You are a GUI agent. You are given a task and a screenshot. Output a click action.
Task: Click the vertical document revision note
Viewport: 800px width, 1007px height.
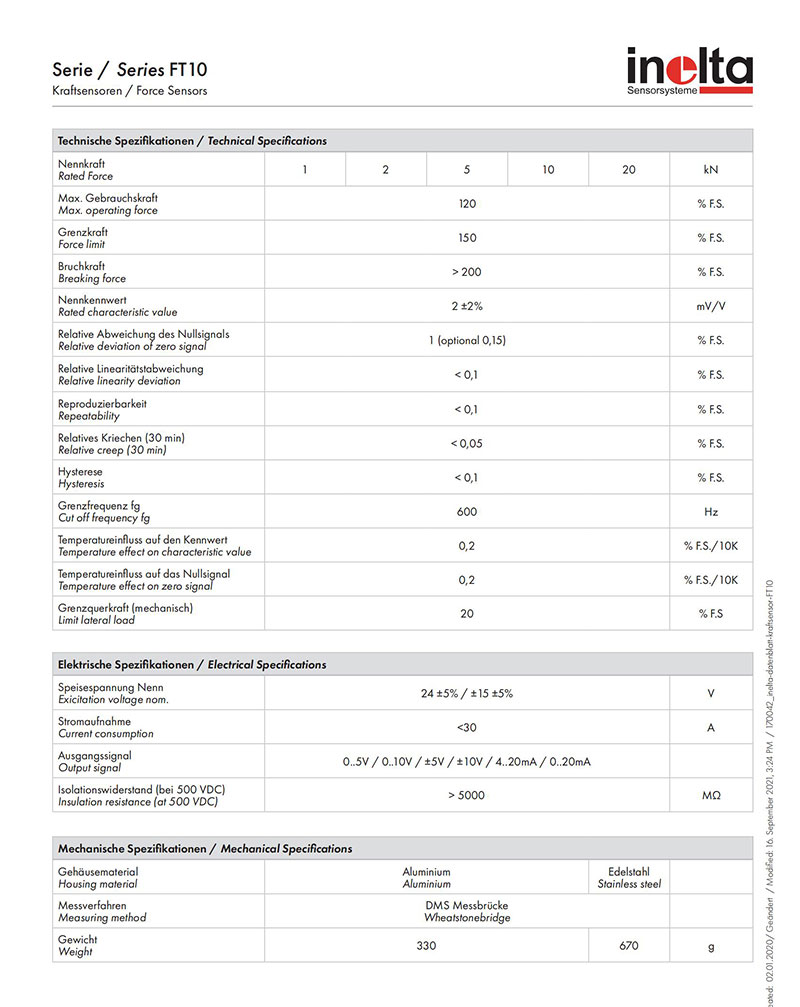coord(770,793)
